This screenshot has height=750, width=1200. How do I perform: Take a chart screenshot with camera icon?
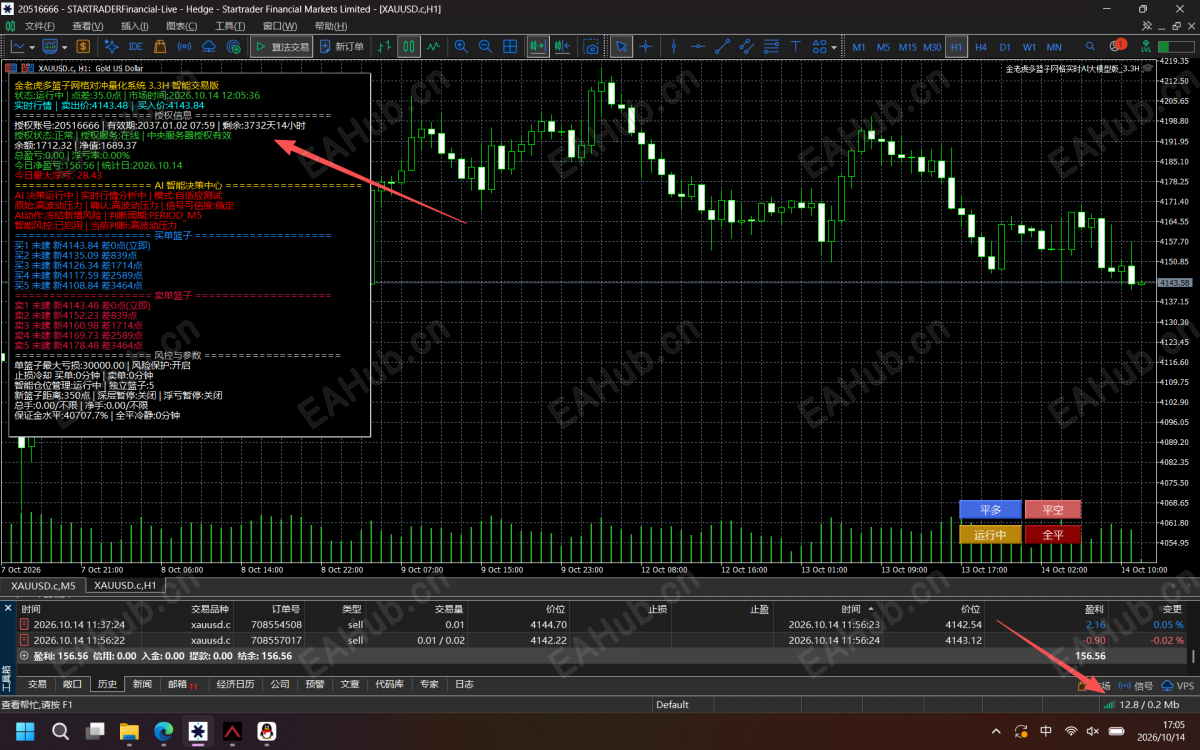[592, 46]
